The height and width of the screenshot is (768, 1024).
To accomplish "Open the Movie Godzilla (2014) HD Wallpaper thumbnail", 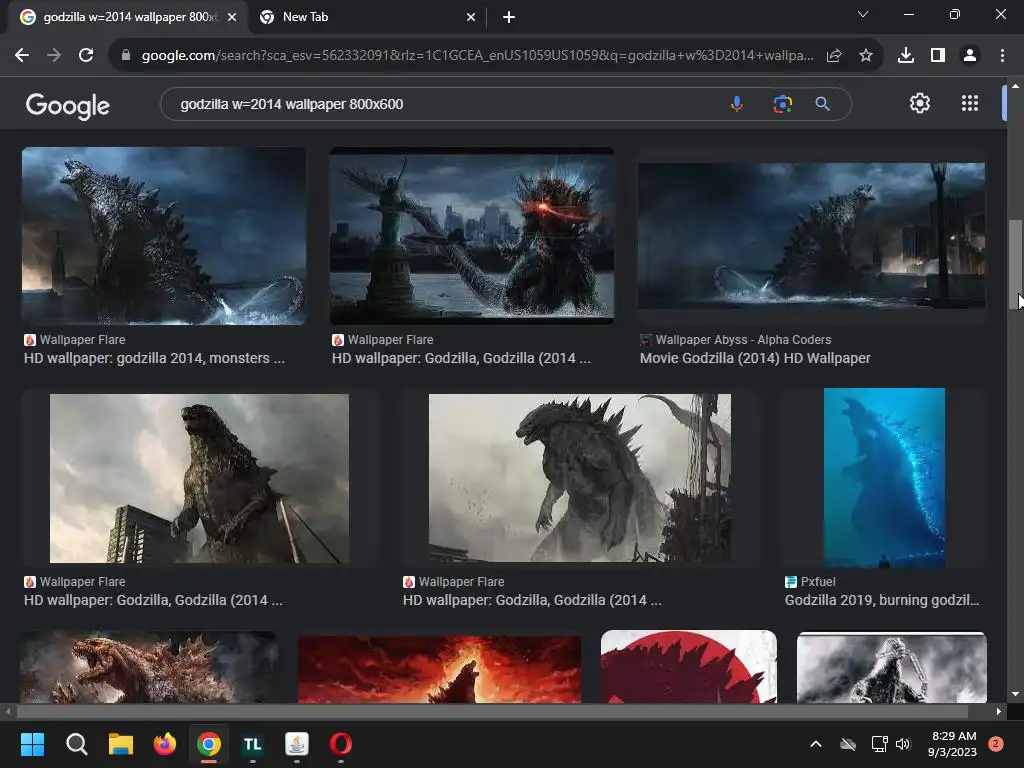I will click(x=811, y=236).
